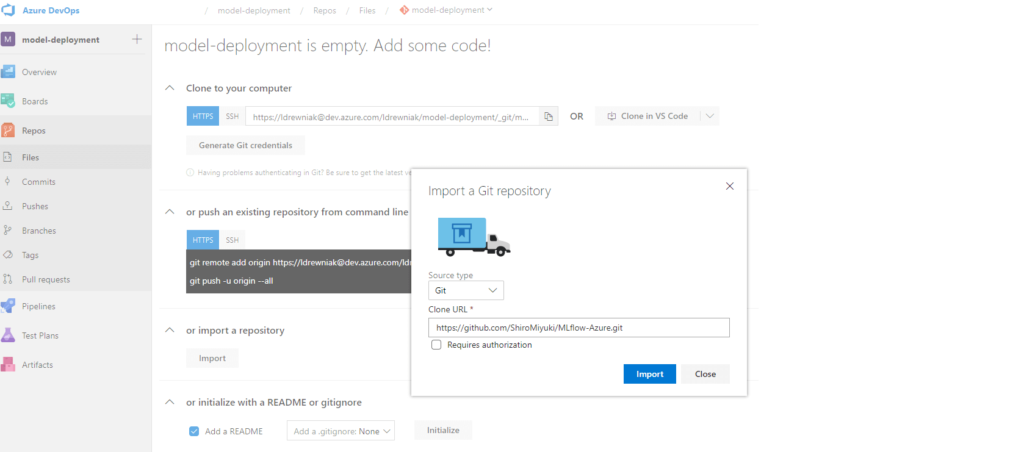Close the Import a Git repository dialog
This screenshot has height=452, width=1024.
coord(730,186)
